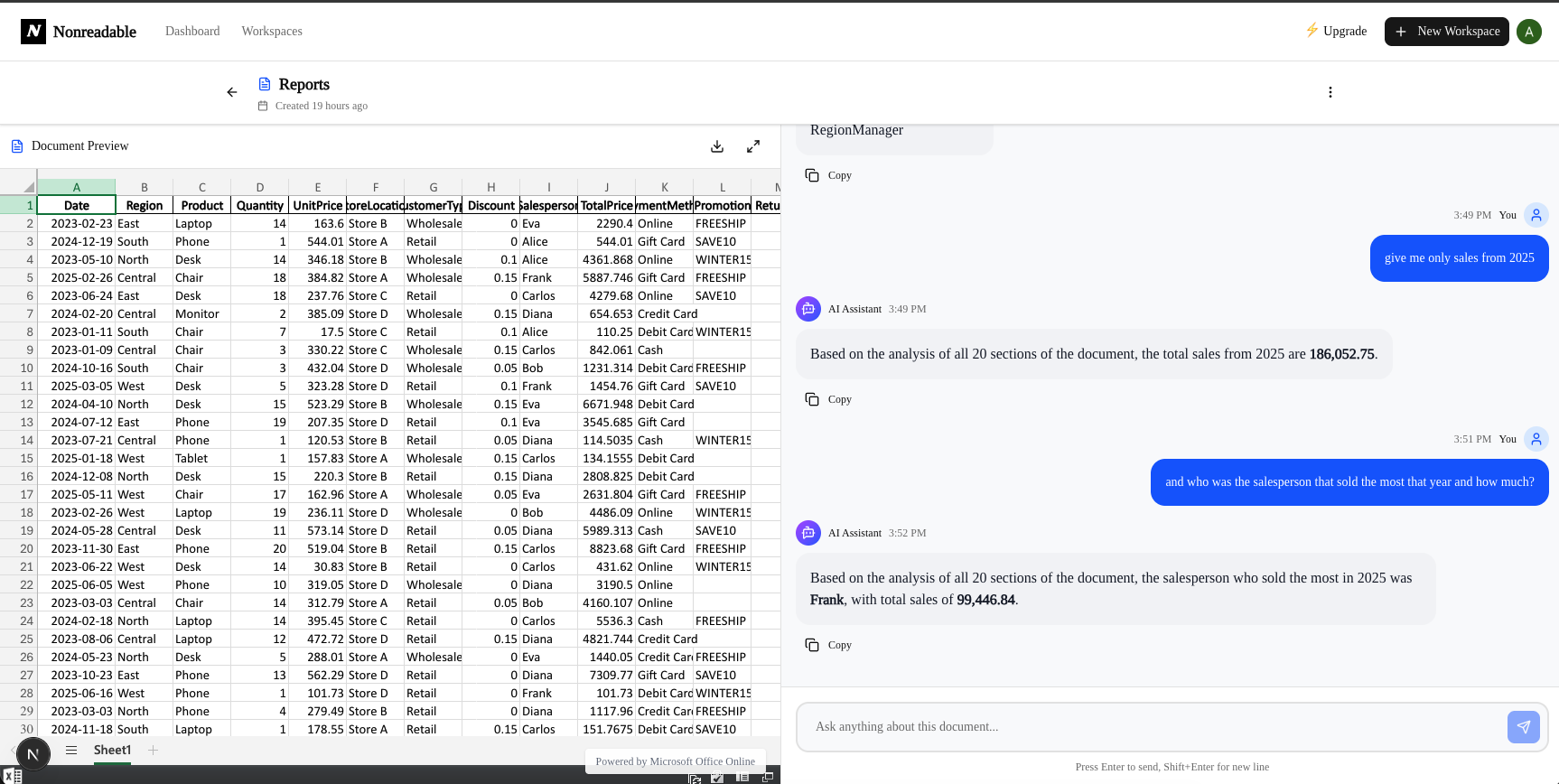Screen dimensions: 1559x784
Task: Click the Promotion header cell
Action: click(x=722, y=205)
